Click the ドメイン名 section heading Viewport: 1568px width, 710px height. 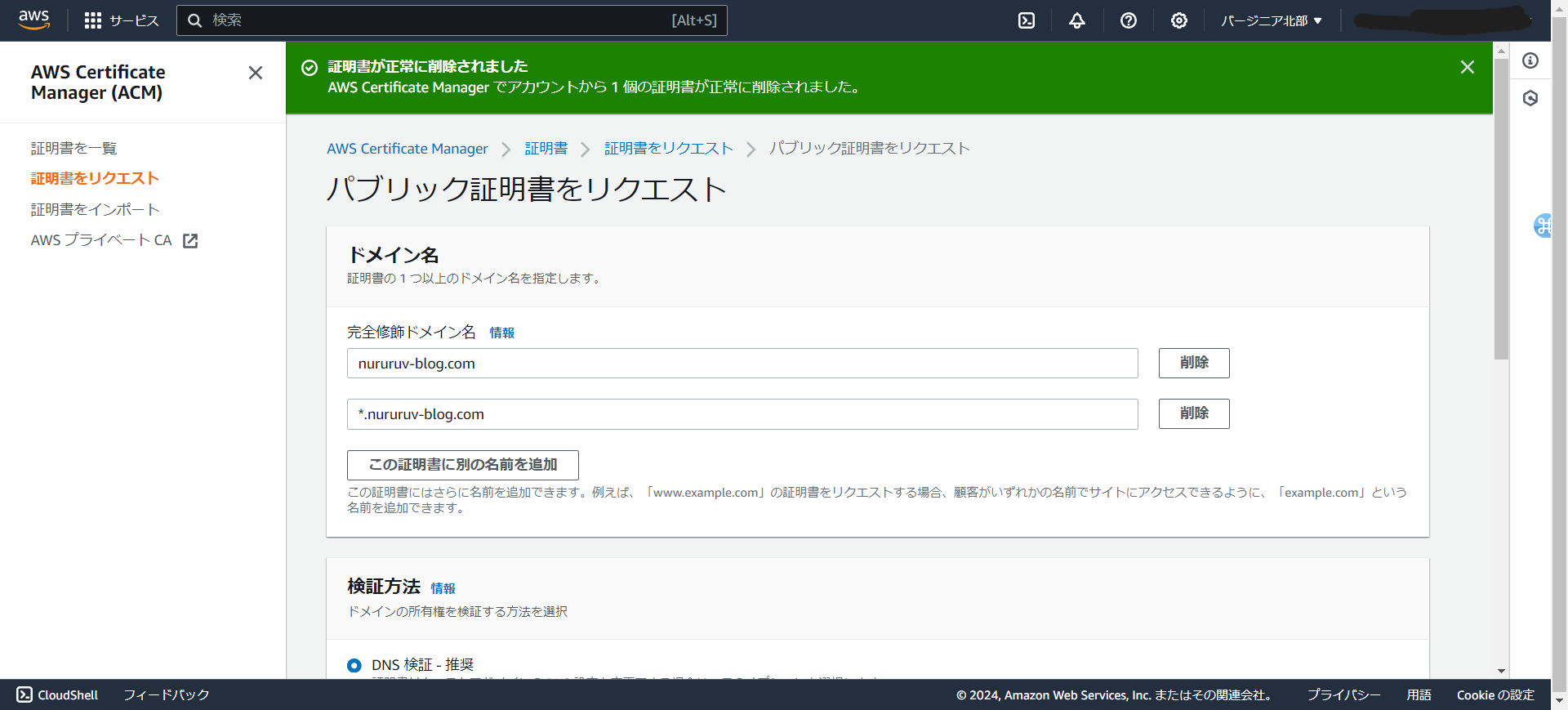pos(394,255)
